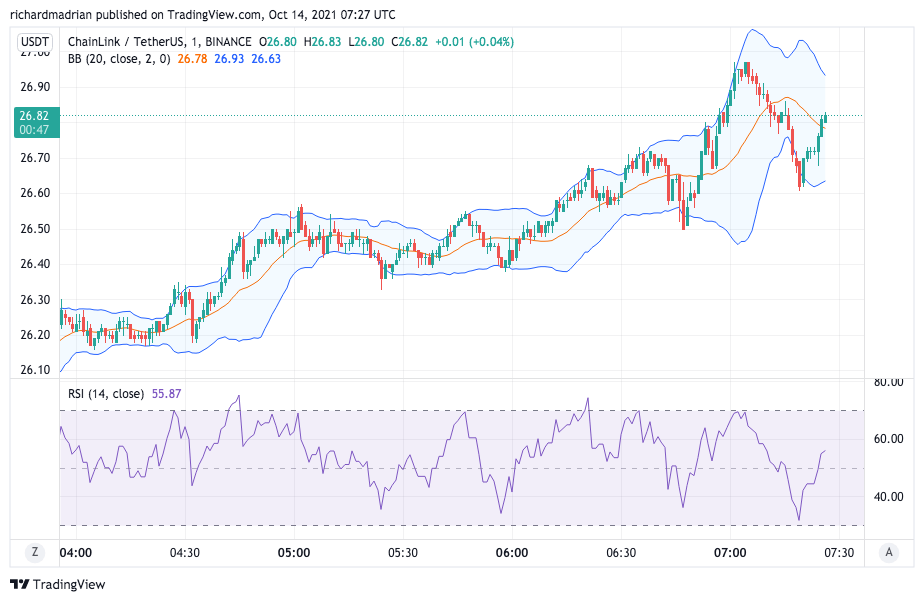Click the 05:00 time axis label
The image size is (924, 602).
pyautogui.click(x=294, y=552)
